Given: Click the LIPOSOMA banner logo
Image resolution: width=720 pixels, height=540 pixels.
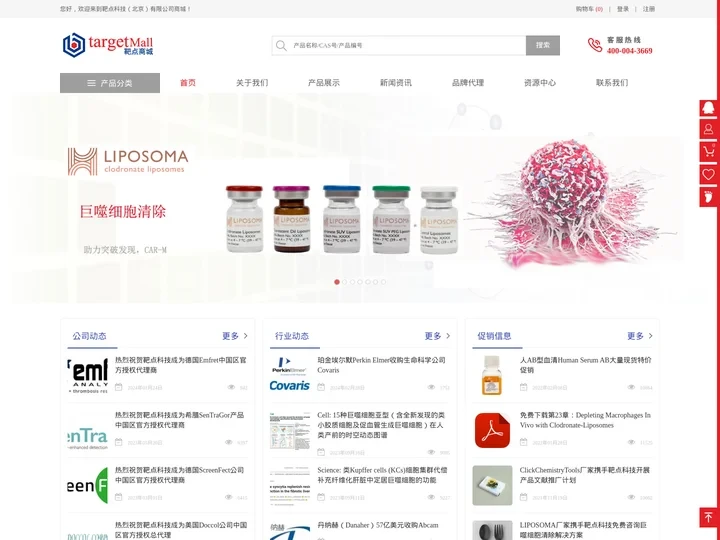Looking at the screenshot, I should (x=128, y=162).
